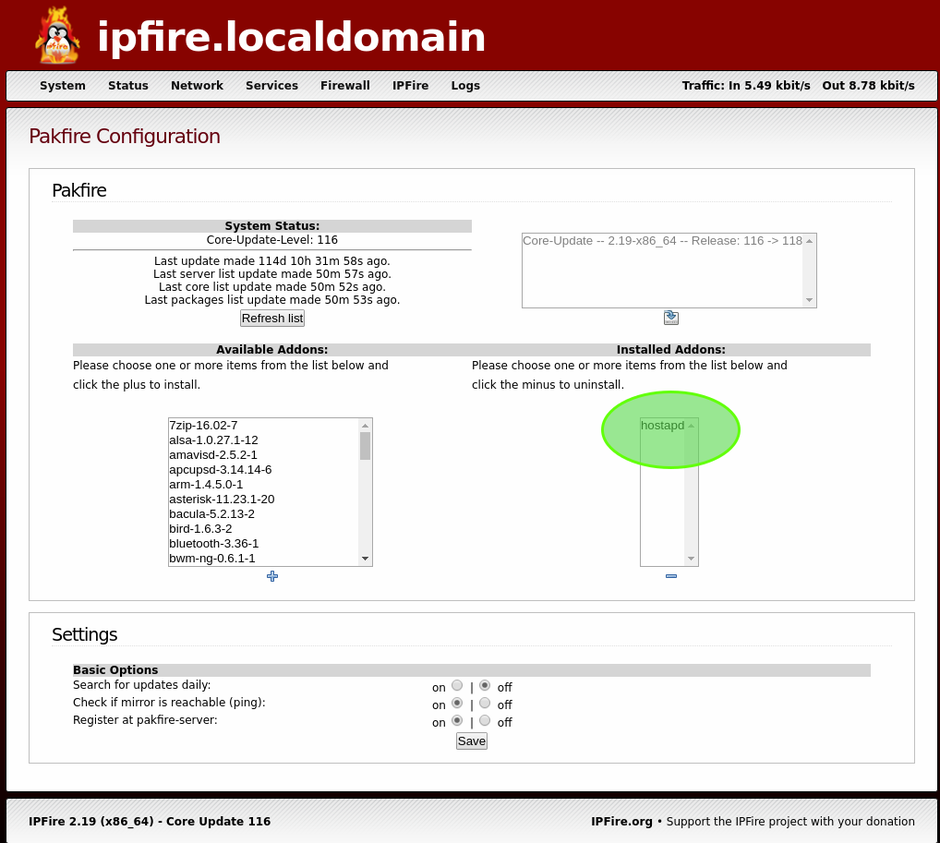Click the minus icon to uninstall hostapd

coord(669,576)
